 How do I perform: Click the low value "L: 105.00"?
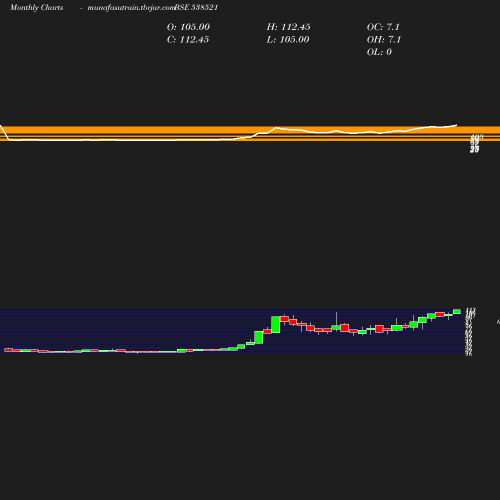pos(288,40)
